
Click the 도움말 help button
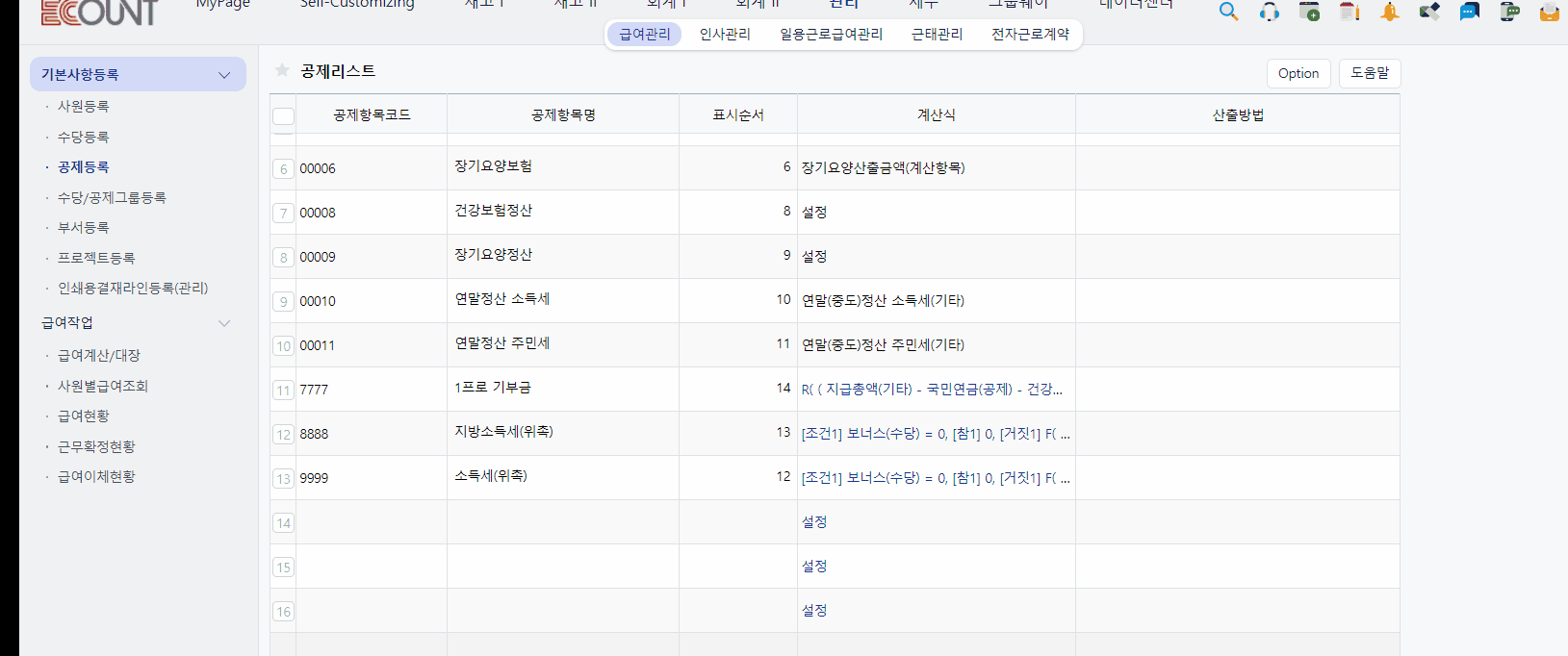tap(1370, 73)
